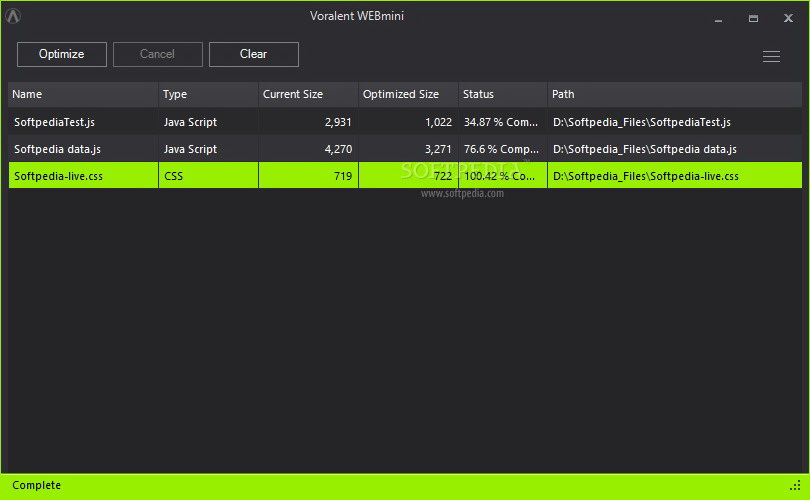This screenshot has height=500, width=810.
Task: Select the Softpedia-live.css file name
Action: 58,176
